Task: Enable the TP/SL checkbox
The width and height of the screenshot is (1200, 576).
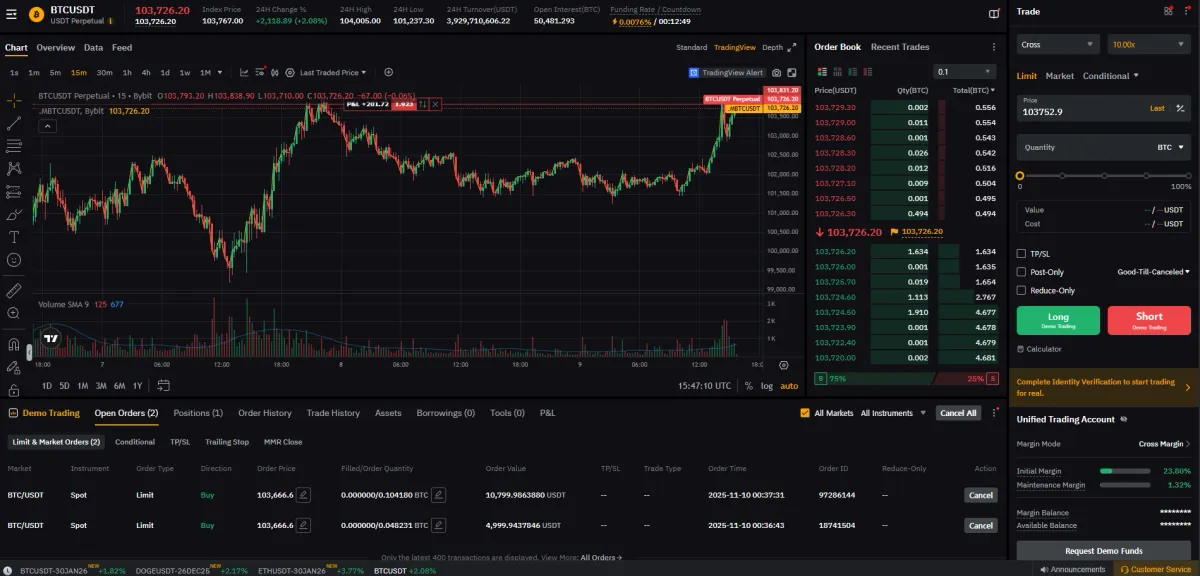Action: point(1021,254)
